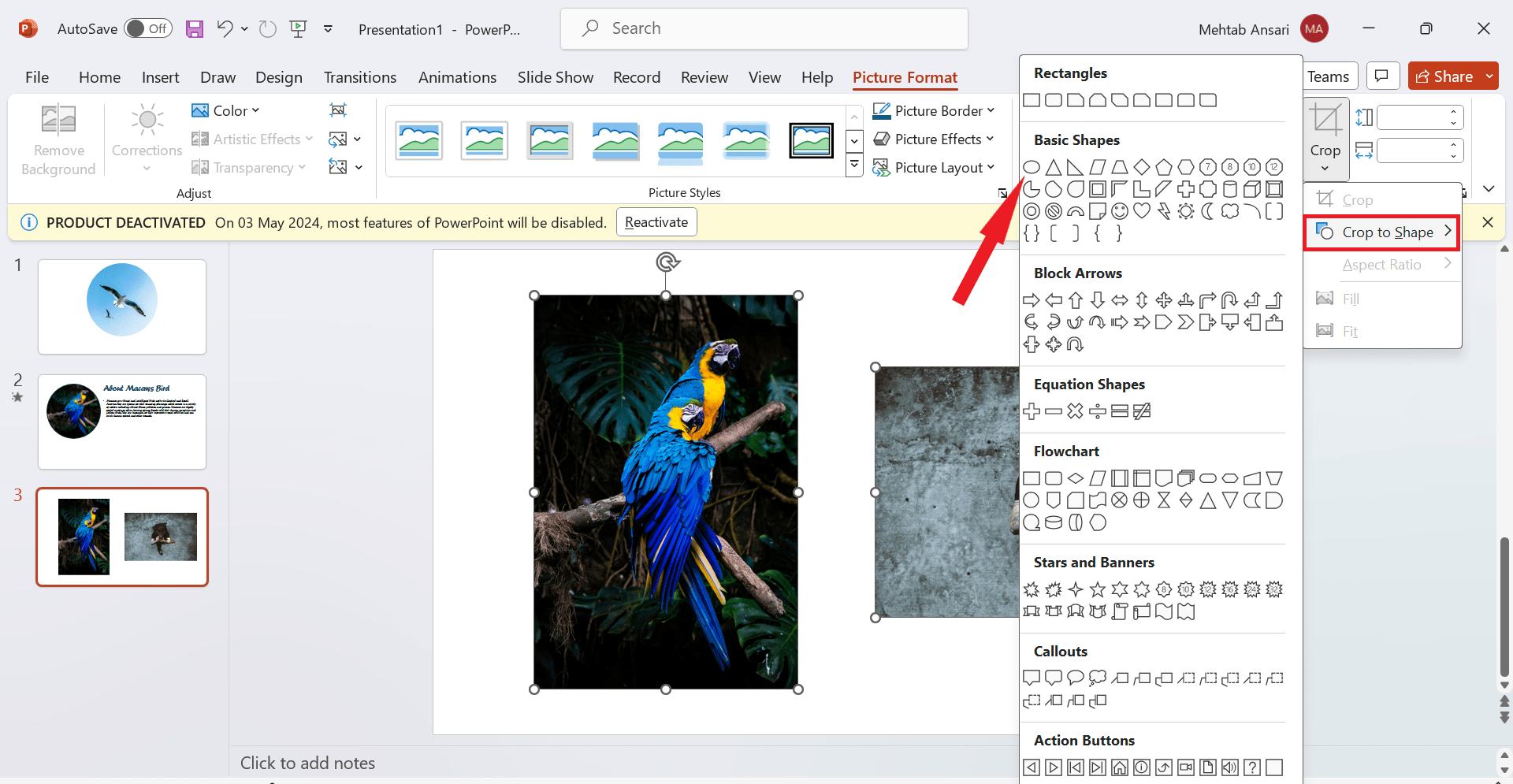Screen dimensions: 1513x784
Task: Click the Mehtab Ansari account avatar
Action: [x=1314, y=29]
